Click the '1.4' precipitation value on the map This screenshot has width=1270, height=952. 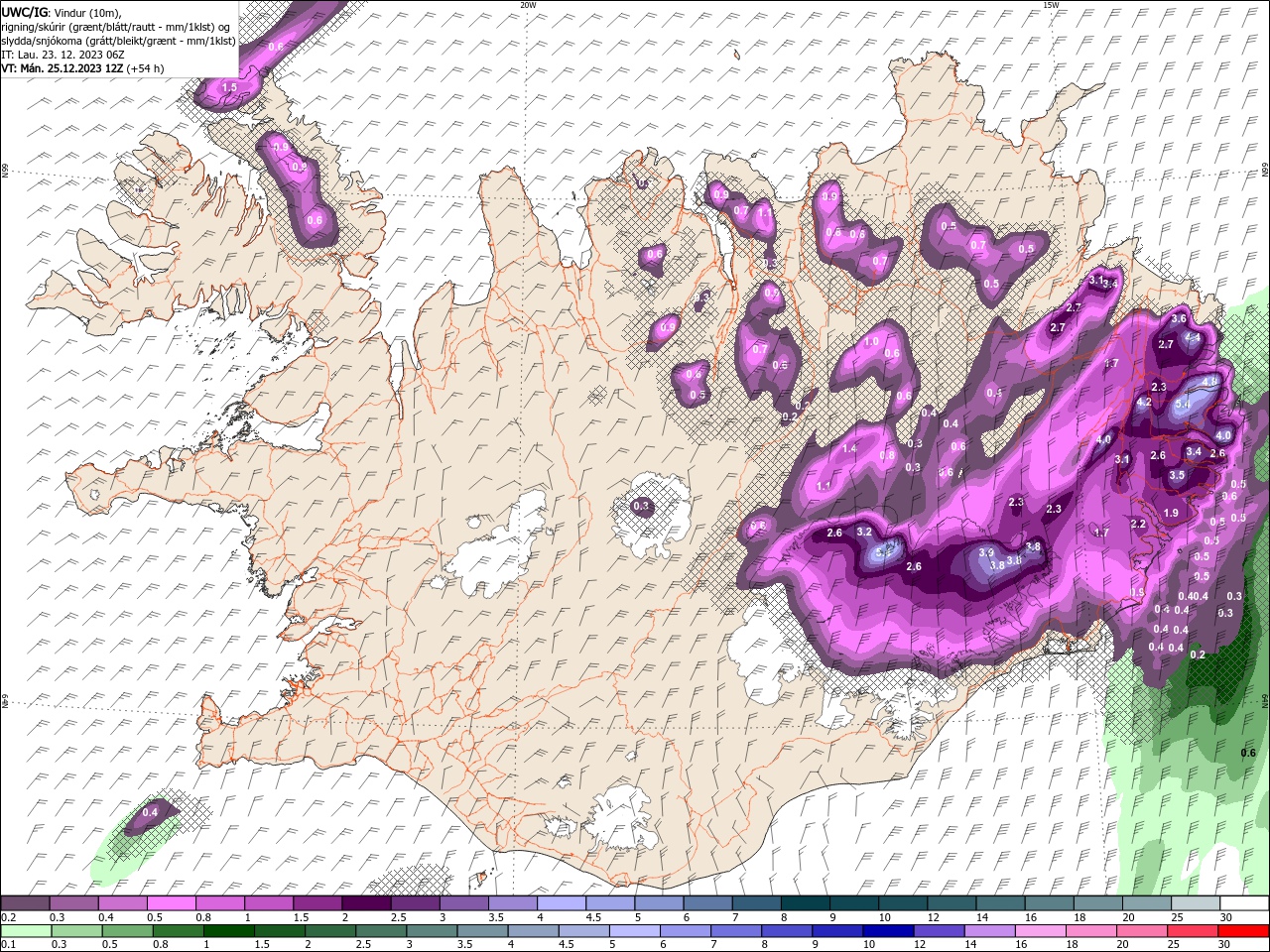[849, 449]
